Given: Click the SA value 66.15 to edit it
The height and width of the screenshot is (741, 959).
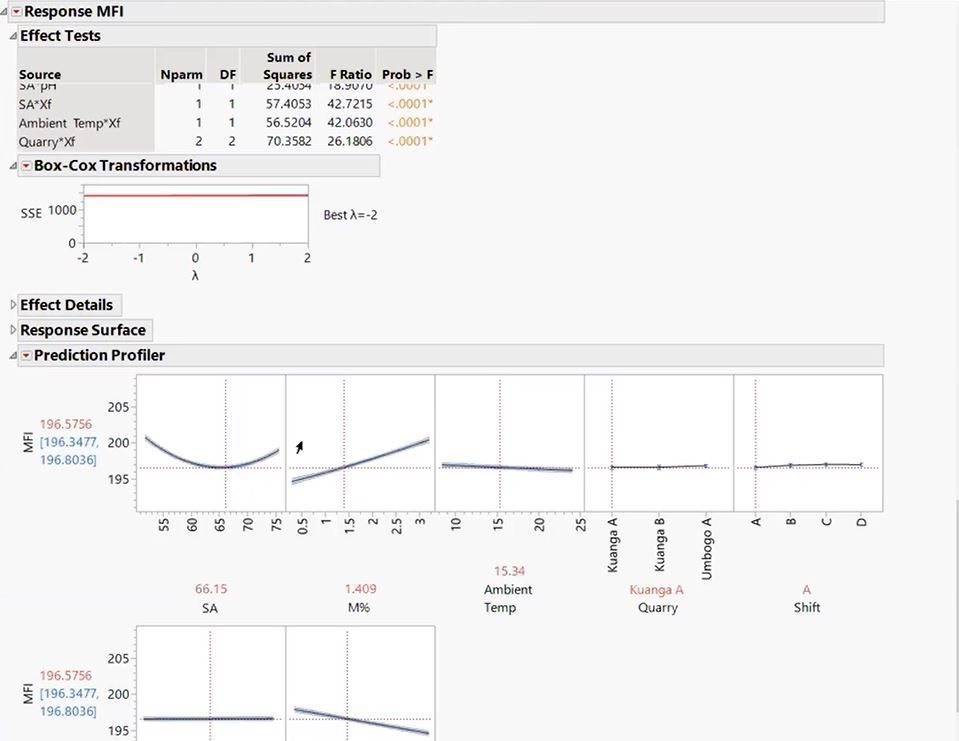Looking at the screenshot, I should [x=209, y=590].
